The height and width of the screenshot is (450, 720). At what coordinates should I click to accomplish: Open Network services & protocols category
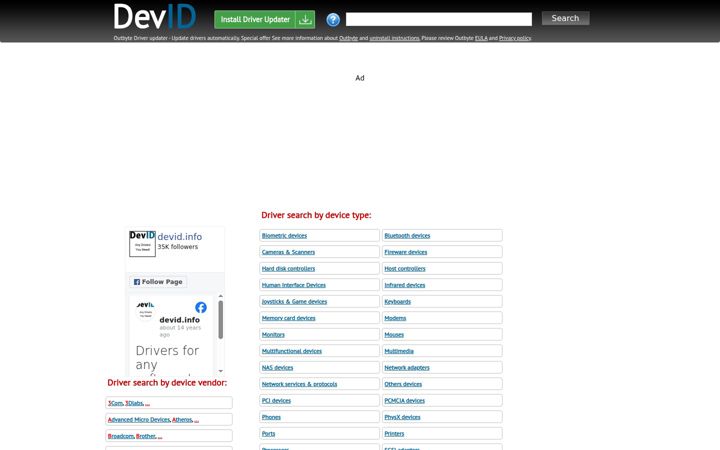point(299,384)
